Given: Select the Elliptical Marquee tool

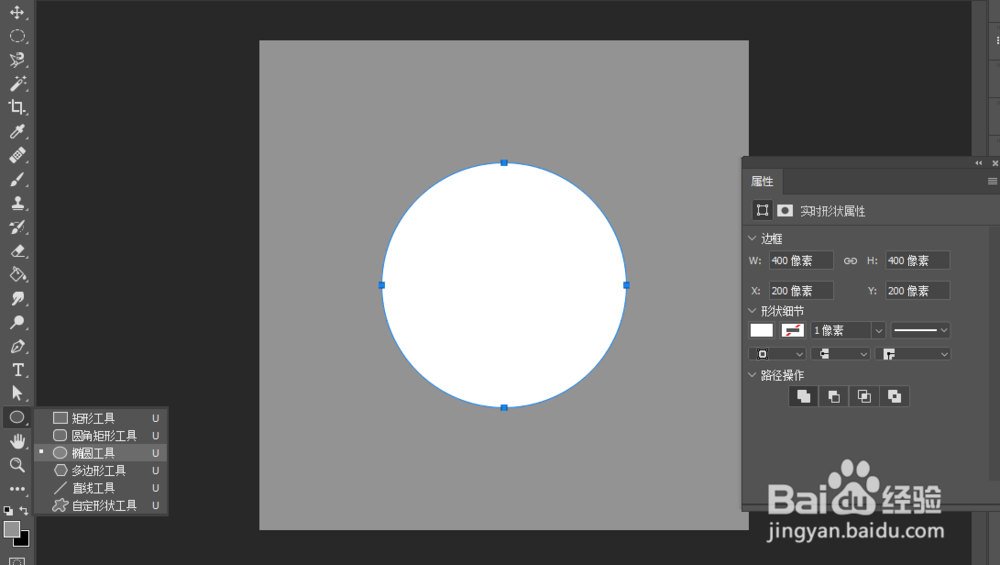Looking at the screenshot, I should 17,36.
